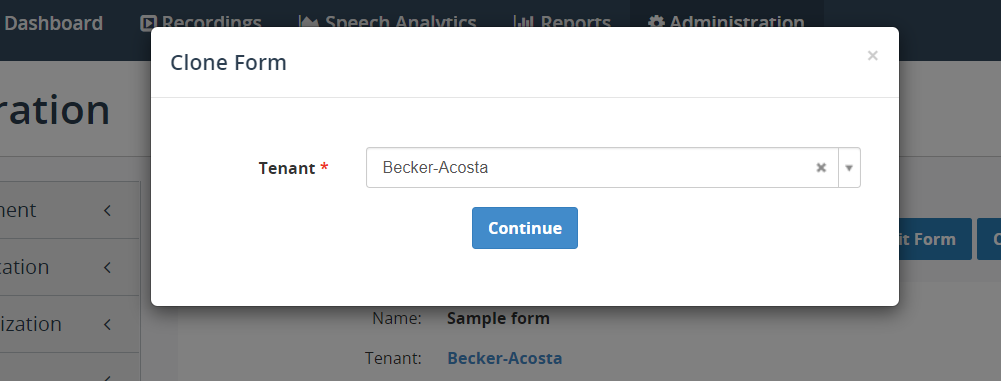
Task: Expand the sidebar chevron beside 'ment'
Action: (x=107, y=210)
